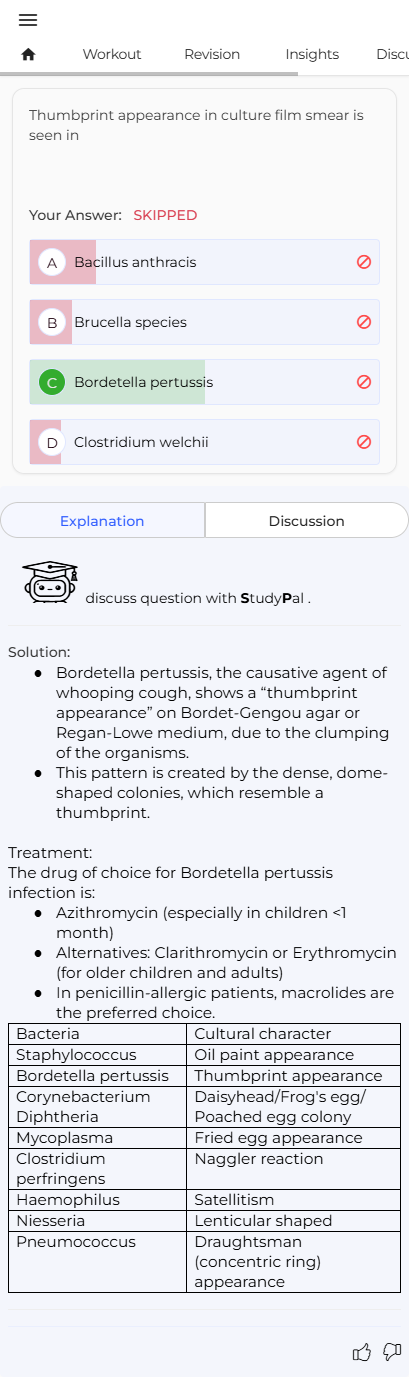Strike out option Bacillus anthracis icon
Screen dimensions: 409x1377
(364, 262)
